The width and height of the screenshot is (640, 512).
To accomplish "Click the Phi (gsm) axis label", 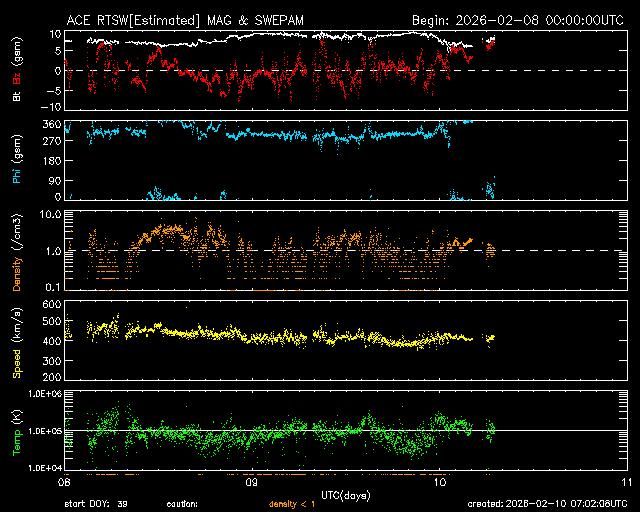I will tap(17, 161).
